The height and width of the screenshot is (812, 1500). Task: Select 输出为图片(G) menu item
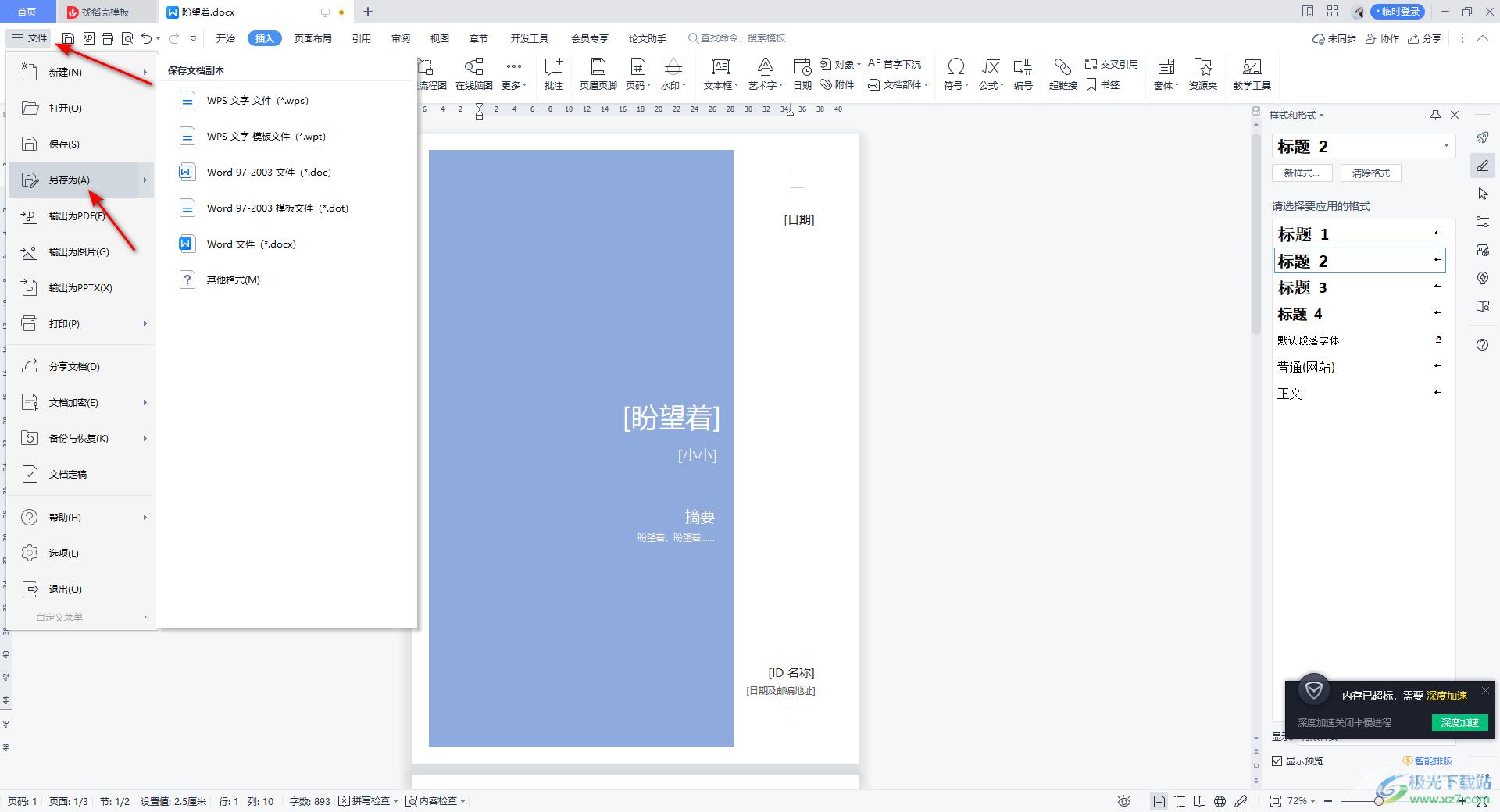click(81, 252)
